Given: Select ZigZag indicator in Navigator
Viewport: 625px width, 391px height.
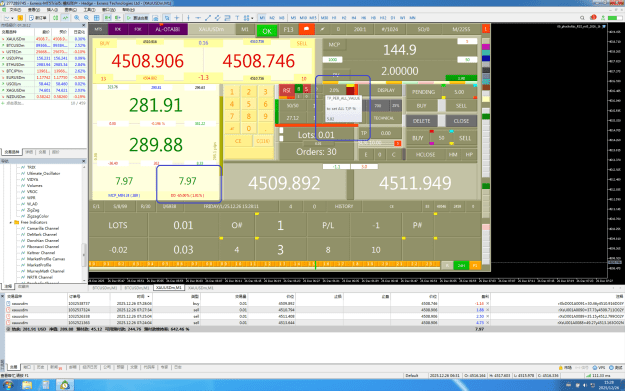Looking at the screenshot, I should pos(33,210).
